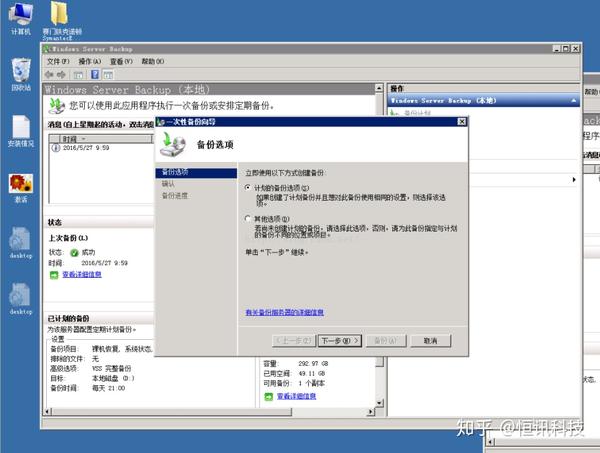Screen dimensions: 600x453
Task: Open the Symantec folder on desktop
Action: coord(61,21)
